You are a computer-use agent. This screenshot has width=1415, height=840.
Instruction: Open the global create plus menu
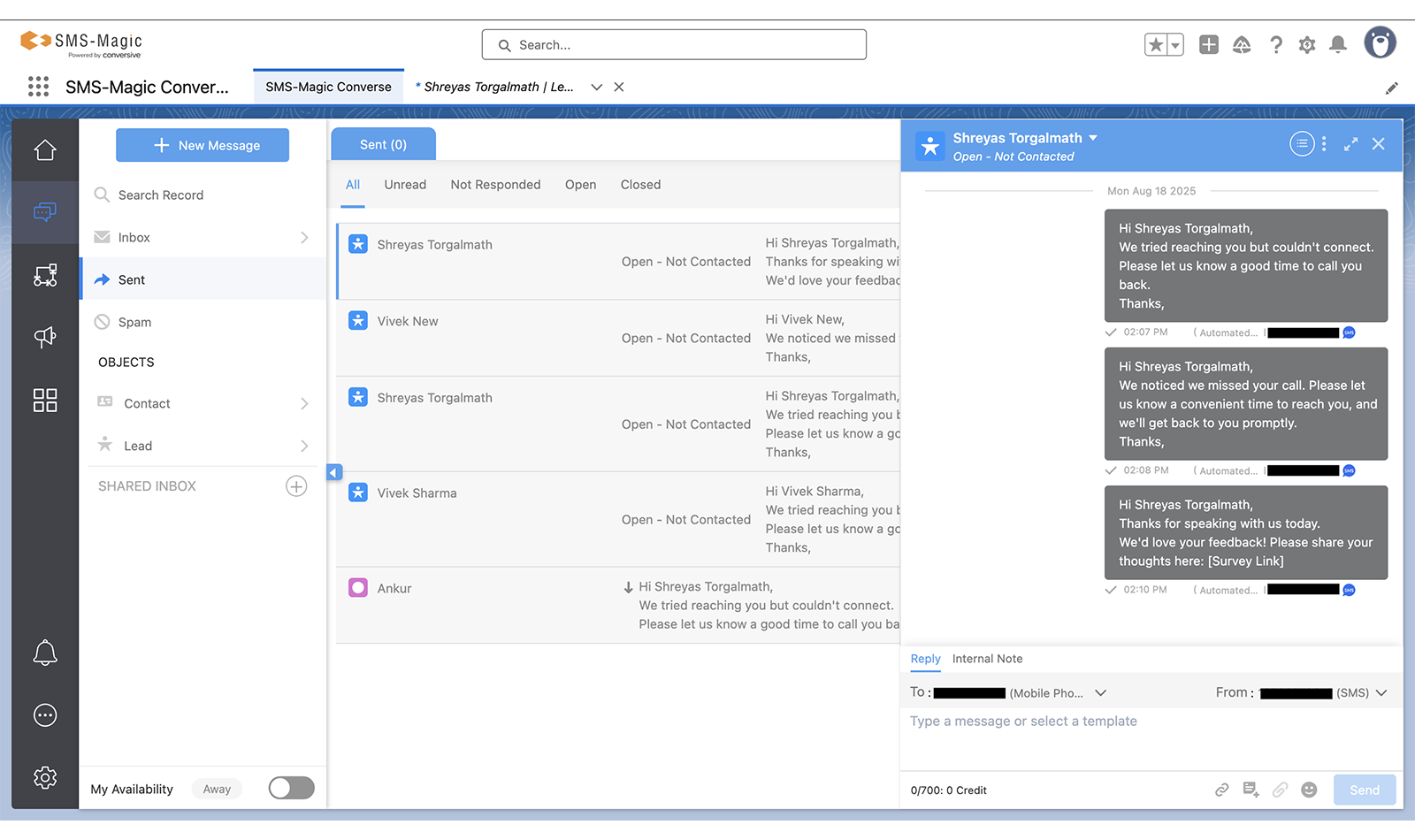1209,45
